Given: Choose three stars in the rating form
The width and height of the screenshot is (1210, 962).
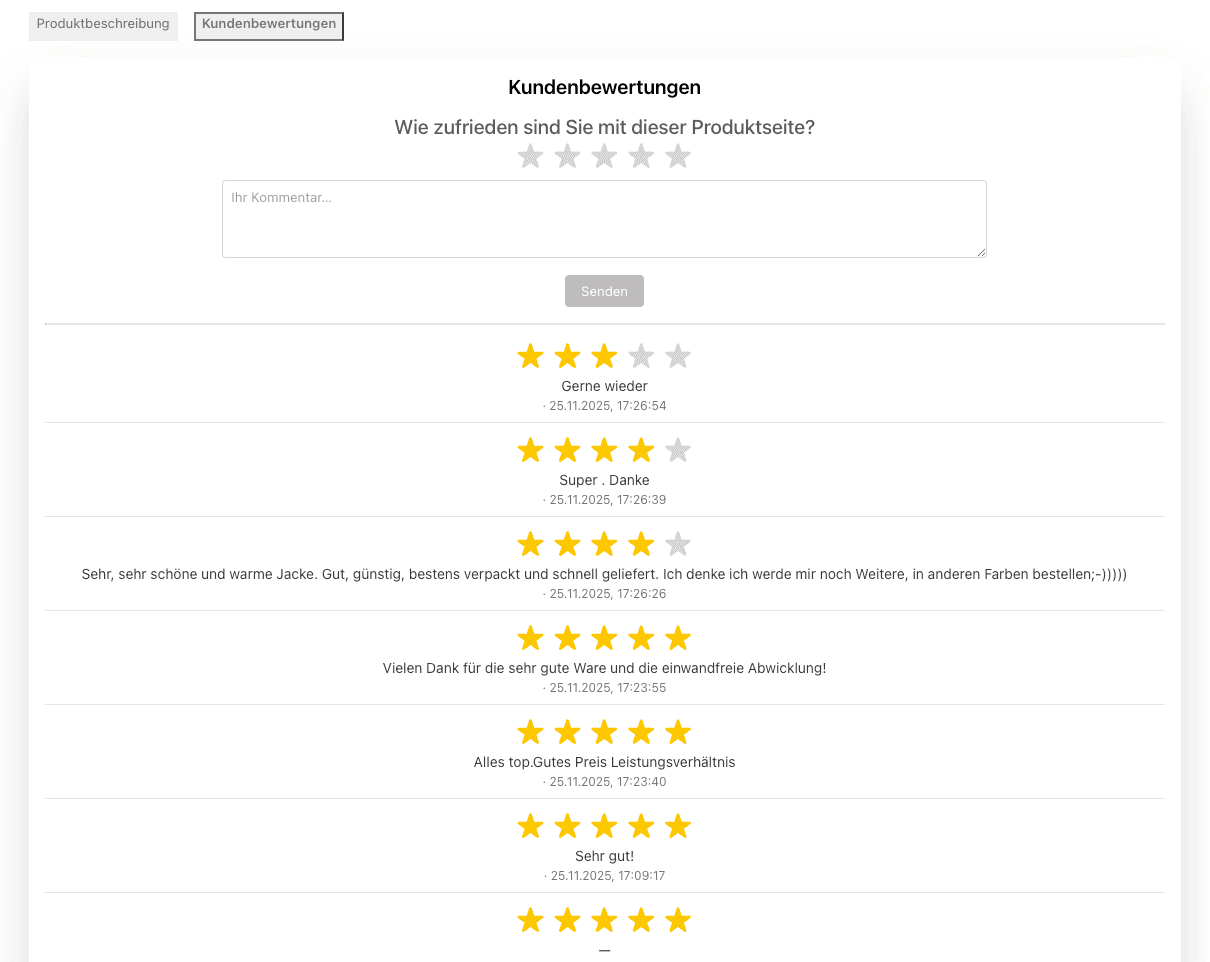Looking at the screenshot, I should coord(604,156).
